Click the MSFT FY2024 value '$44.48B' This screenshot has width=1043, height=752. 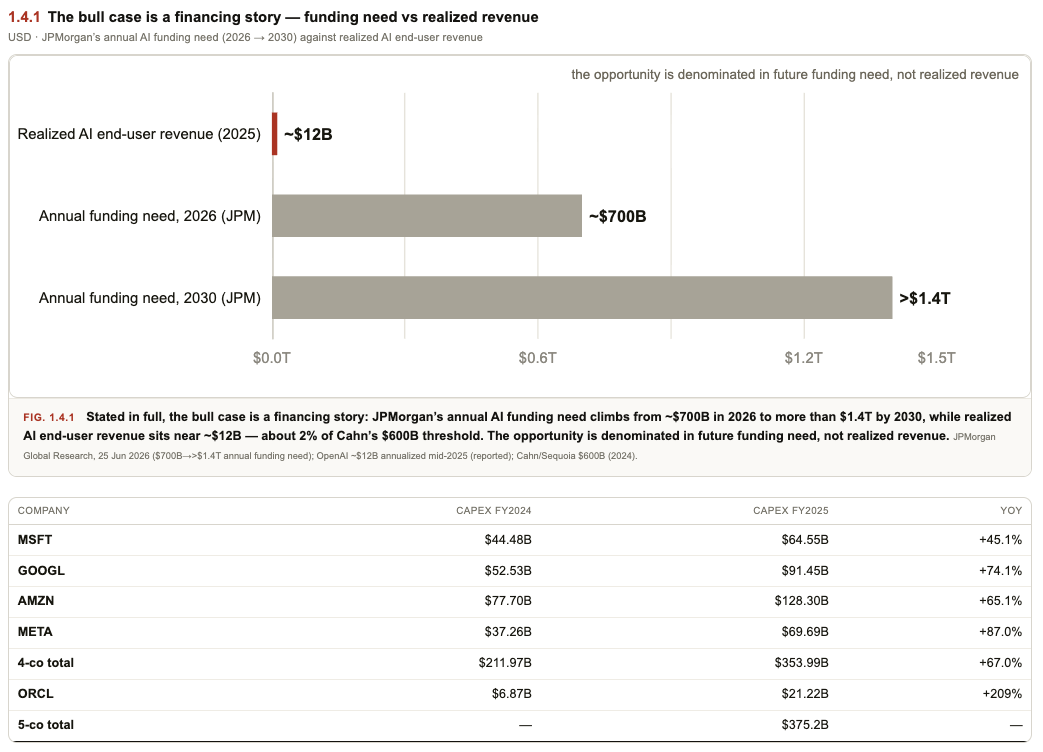(508, 539)
